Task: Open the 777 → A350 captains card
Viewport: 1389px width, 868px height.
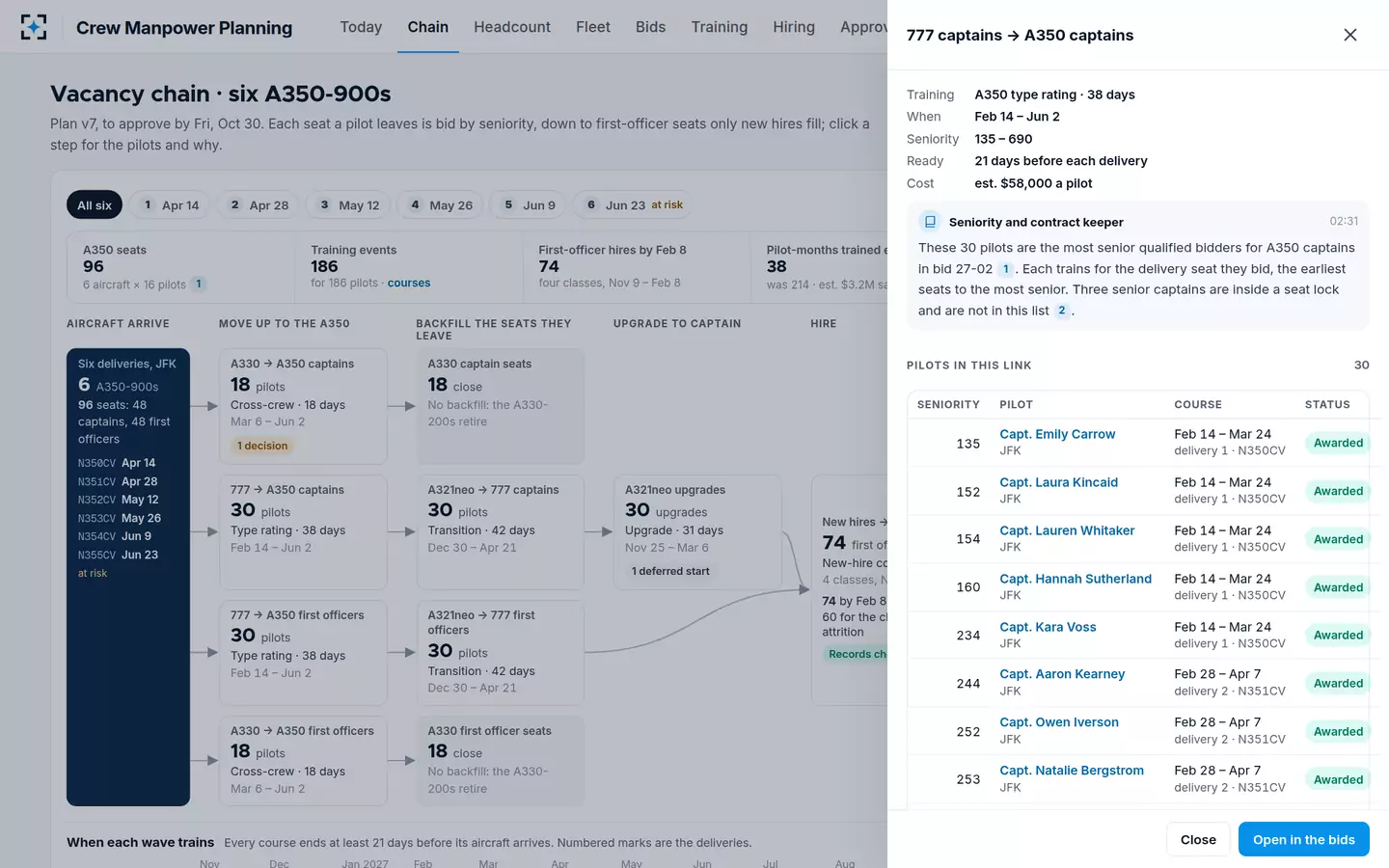Action: pos(303,531)
